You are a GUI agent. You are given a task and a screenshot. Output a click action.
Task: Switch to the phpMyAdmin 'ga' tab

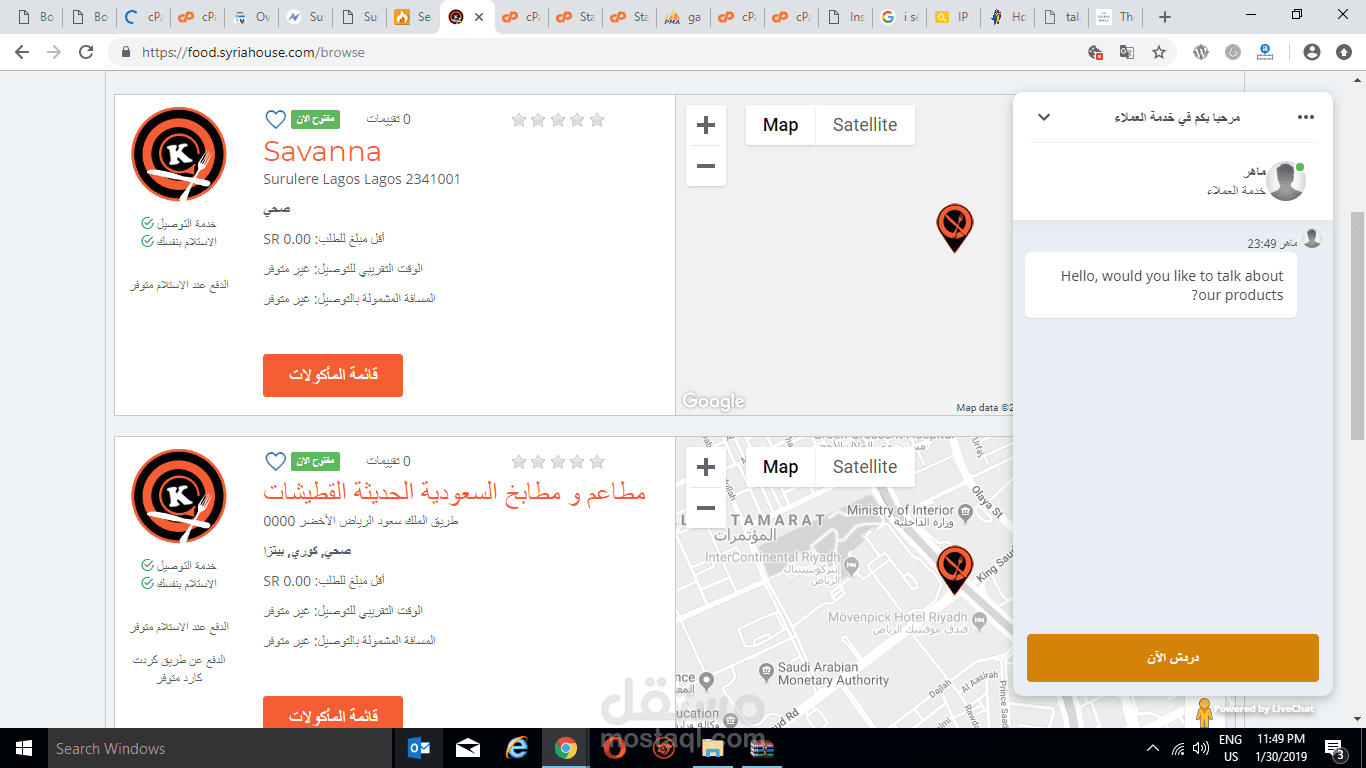(684, 17)
